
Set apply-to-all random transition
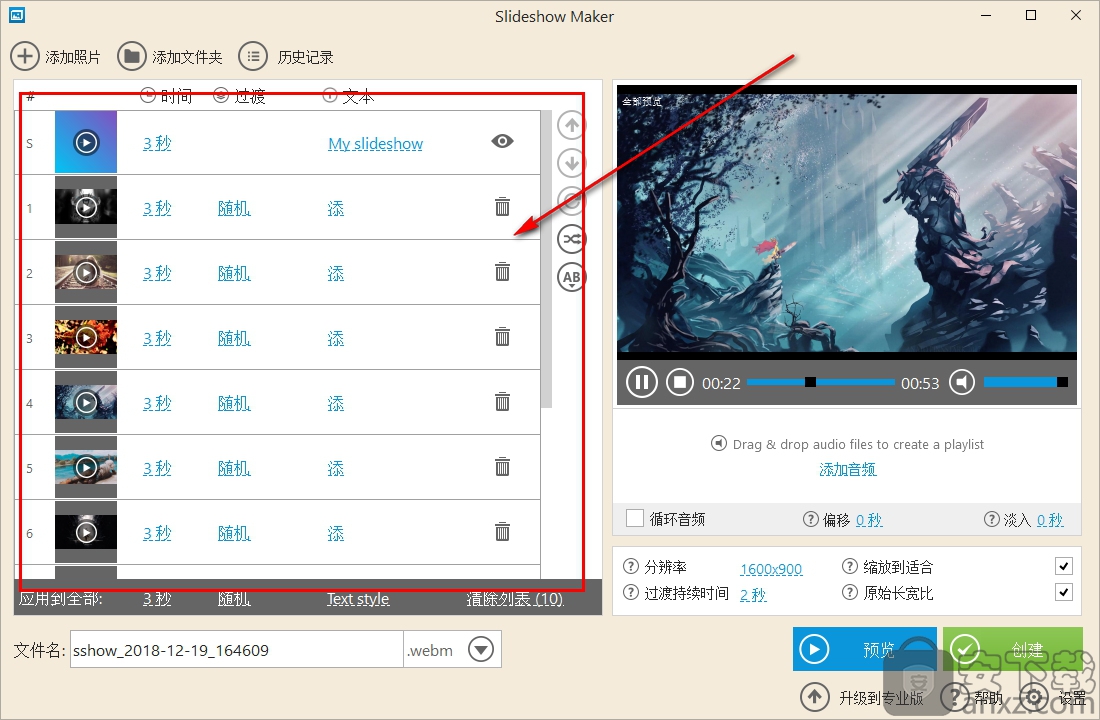point(234,599)
